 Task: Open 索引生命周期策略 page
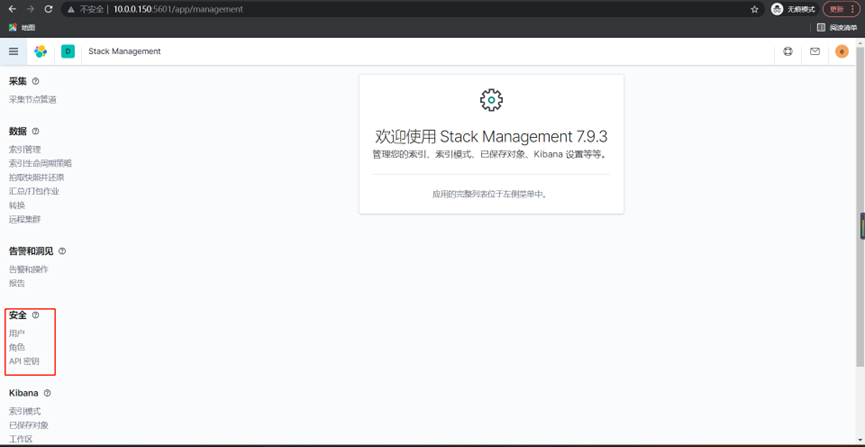tap(40, 163)
